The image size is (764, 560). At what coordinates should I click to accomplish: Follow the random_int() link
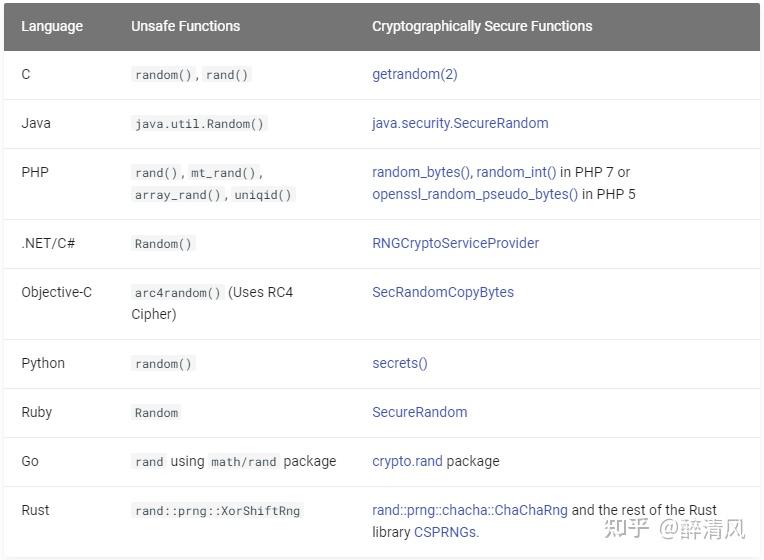516,172
